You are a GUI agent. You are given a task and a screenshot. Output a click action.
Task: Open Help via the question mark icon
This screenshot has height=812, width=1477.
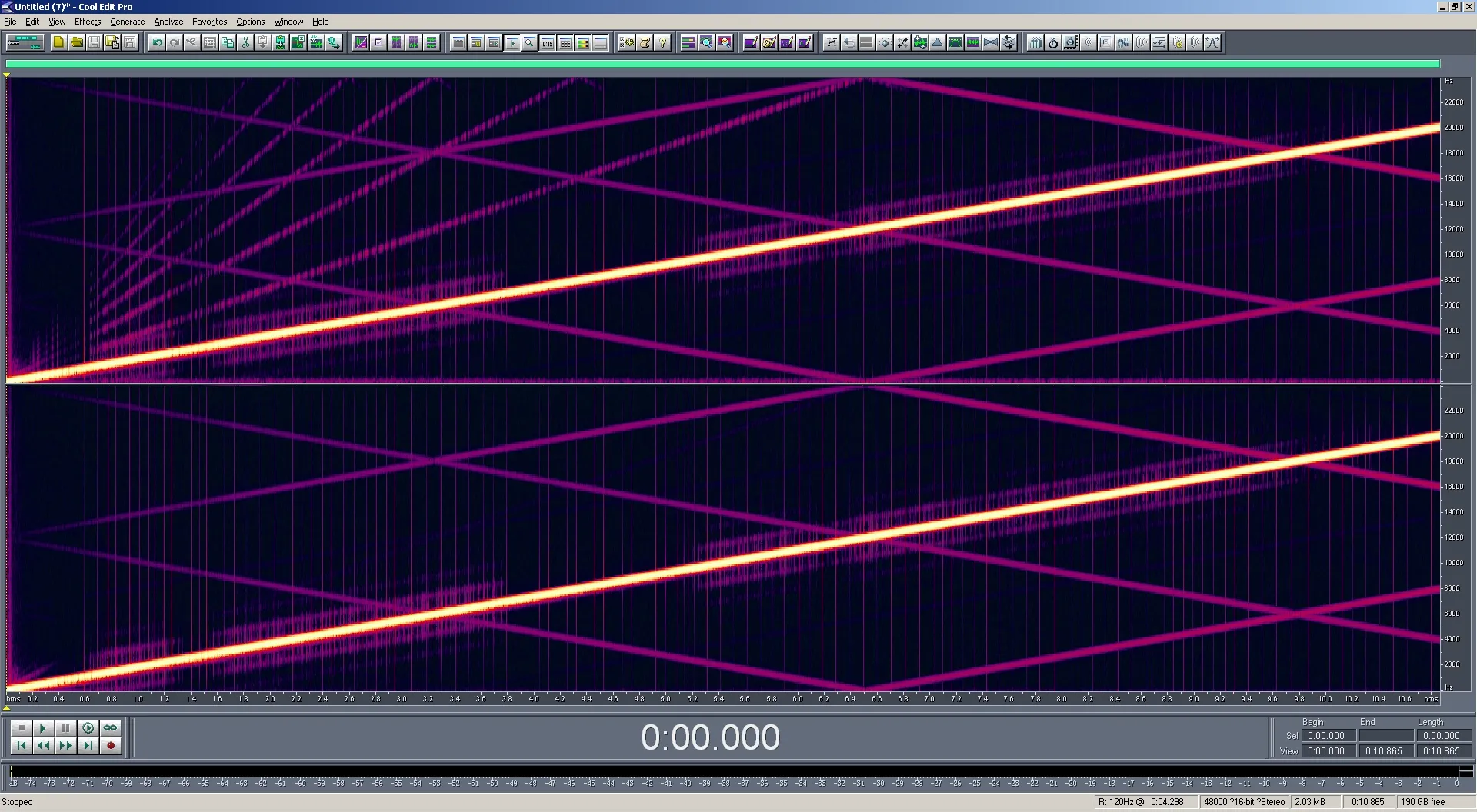pyautogui.click(x=662, y=42)
